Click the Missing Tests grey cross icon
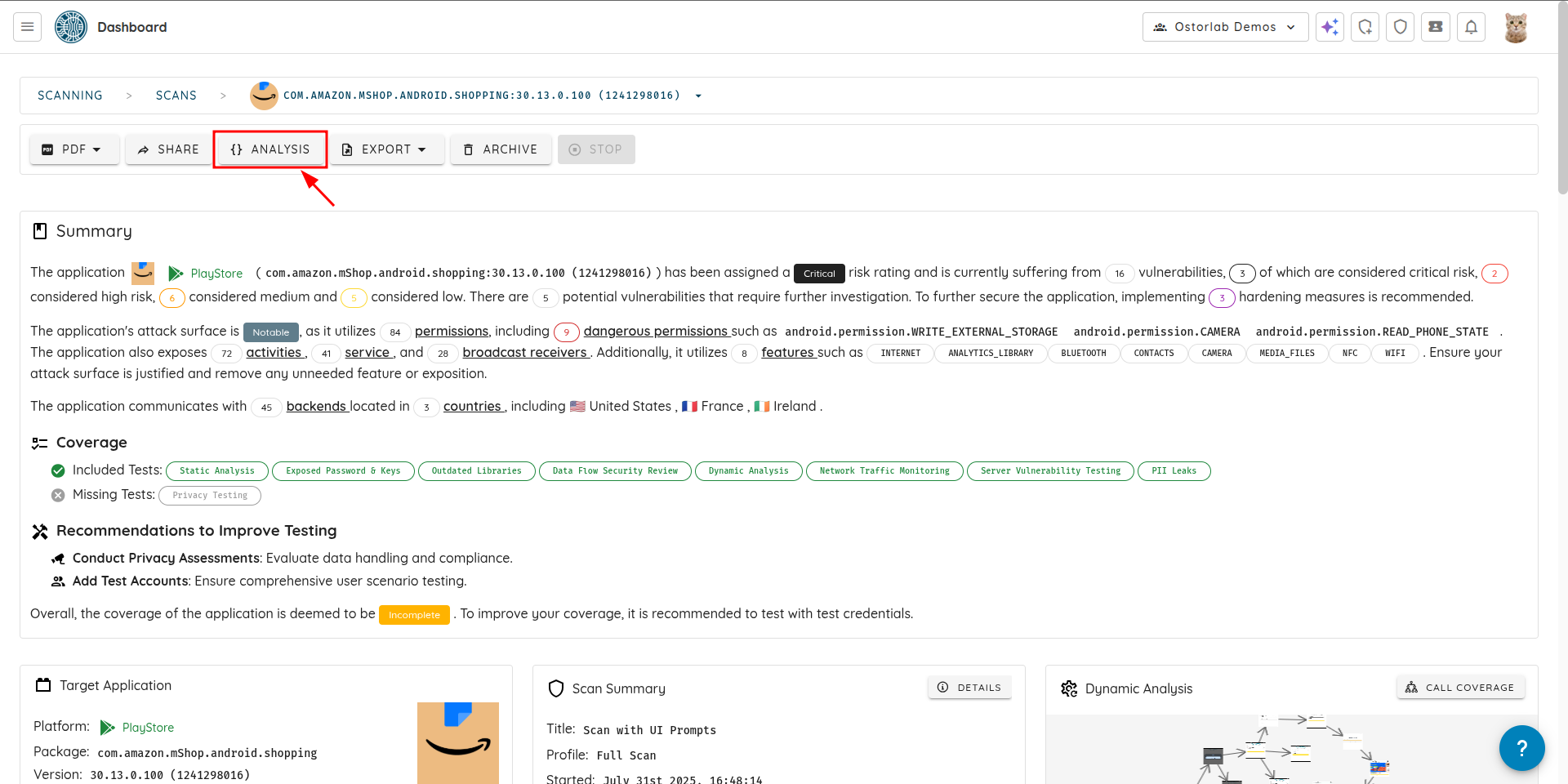Viewport: 1568px width, 784px height. click(x=58, y=495)
